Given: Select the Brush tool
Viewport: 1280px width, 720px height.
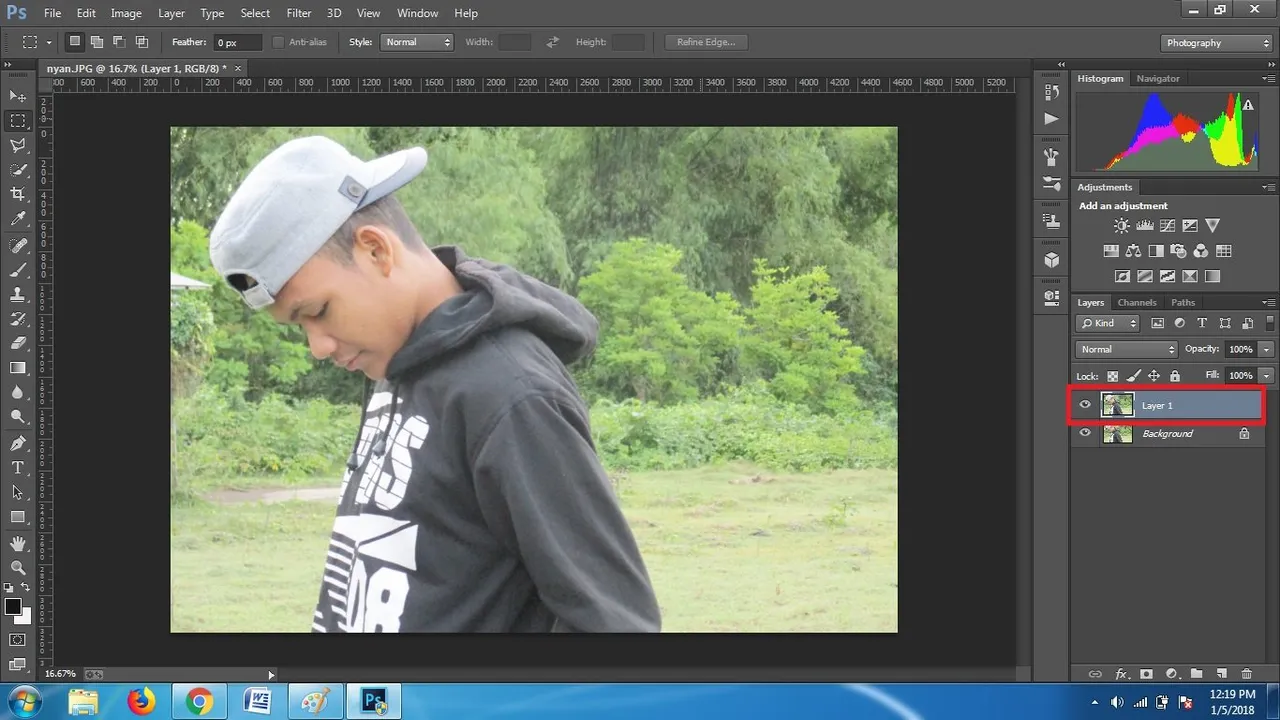Looking at the screenshot, I should click(18, 270).
